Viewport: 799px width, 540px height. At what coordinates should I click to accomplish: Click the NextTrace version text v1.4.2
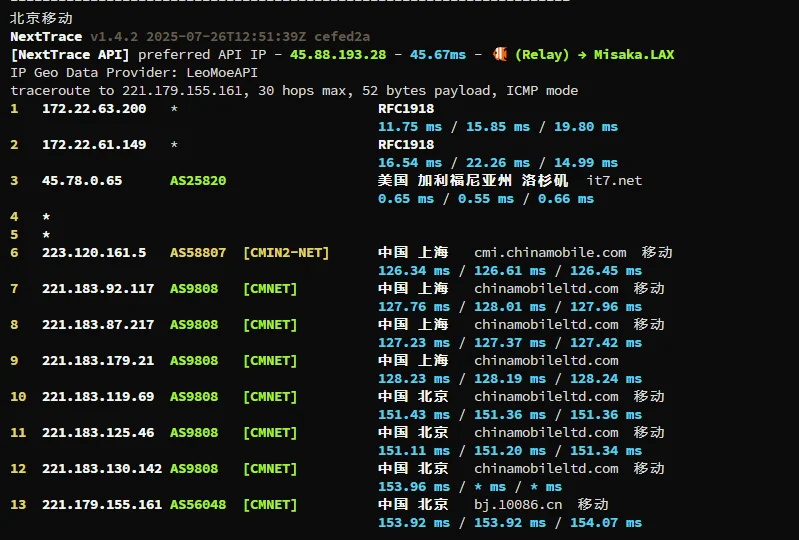(x=114, y=37)
